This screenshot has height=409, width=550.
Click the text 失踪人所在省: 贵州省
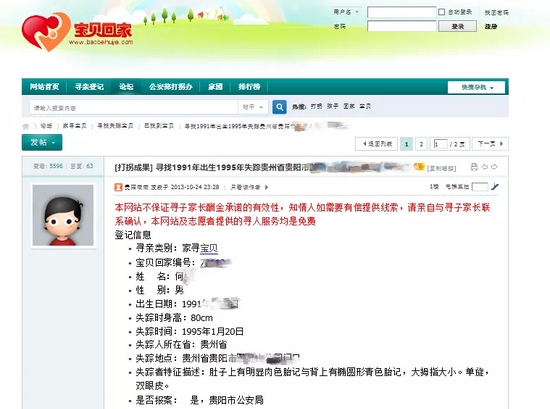pyautogui.click(x=181, y=345)
